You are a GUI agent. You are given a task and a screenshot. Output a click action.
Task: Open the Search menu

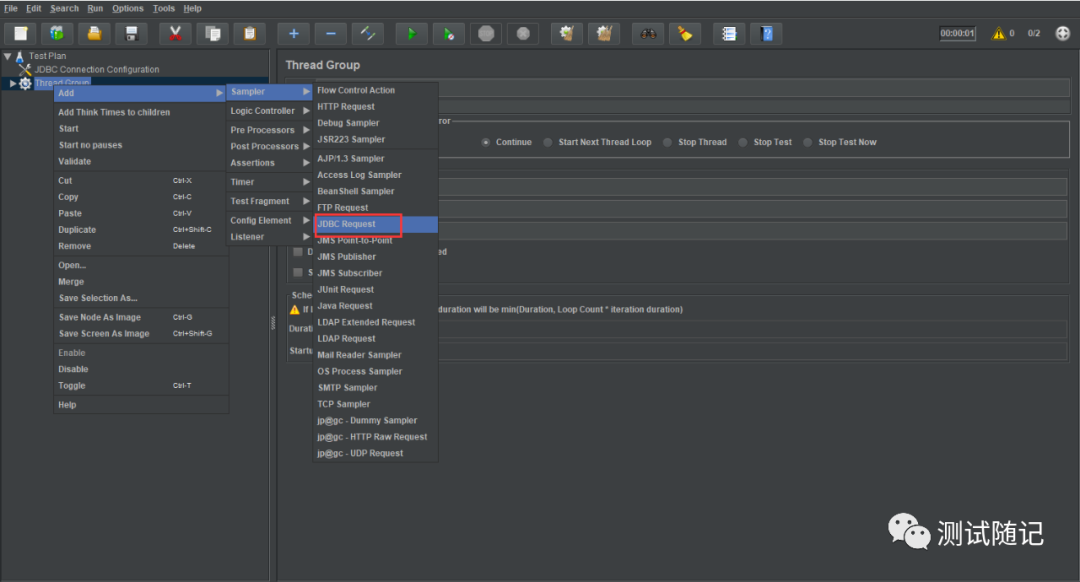coord(64,8)
